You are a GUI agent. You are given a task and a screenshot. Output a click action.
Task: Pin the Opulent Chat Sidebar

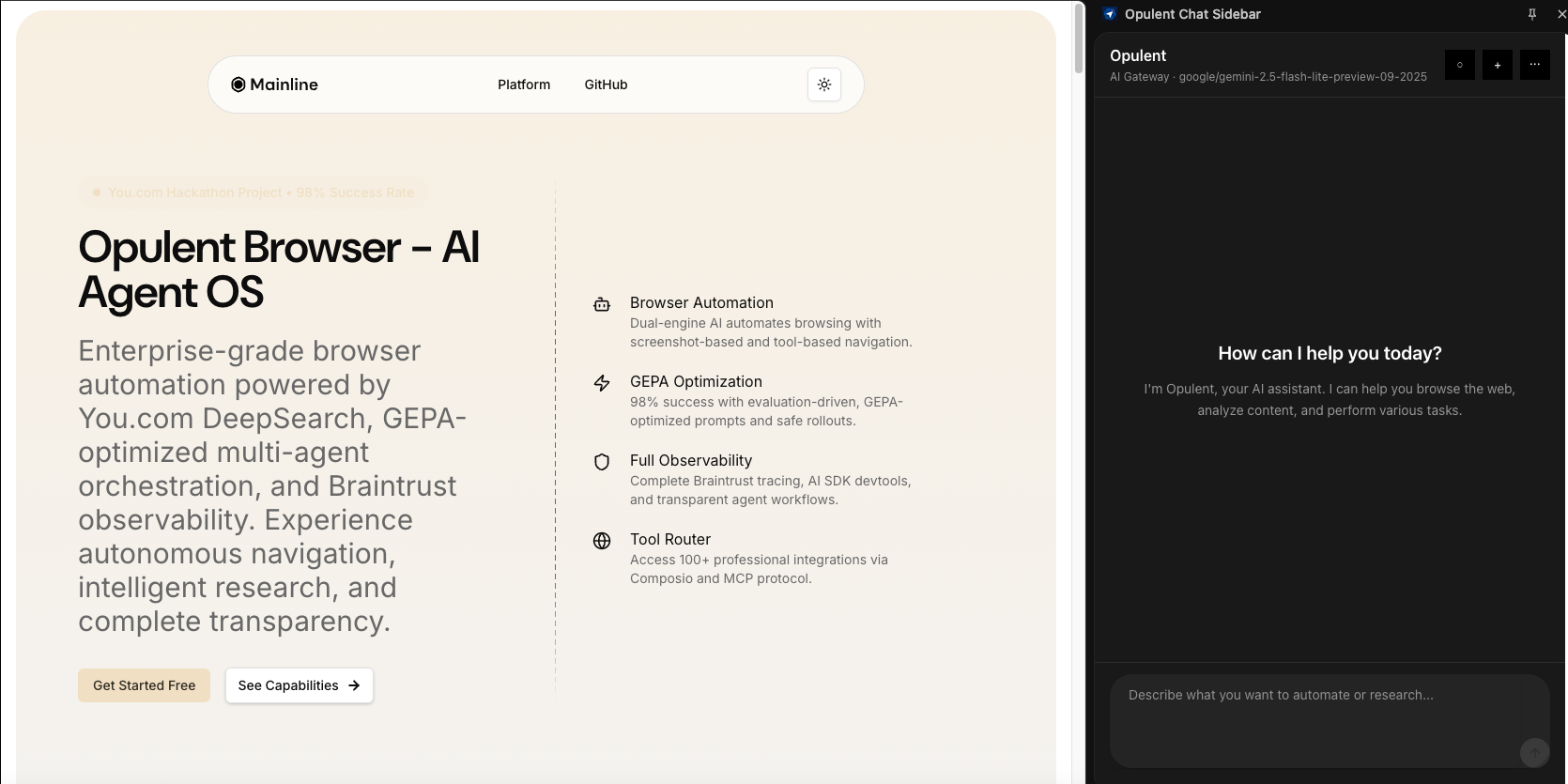[1532, 14]
